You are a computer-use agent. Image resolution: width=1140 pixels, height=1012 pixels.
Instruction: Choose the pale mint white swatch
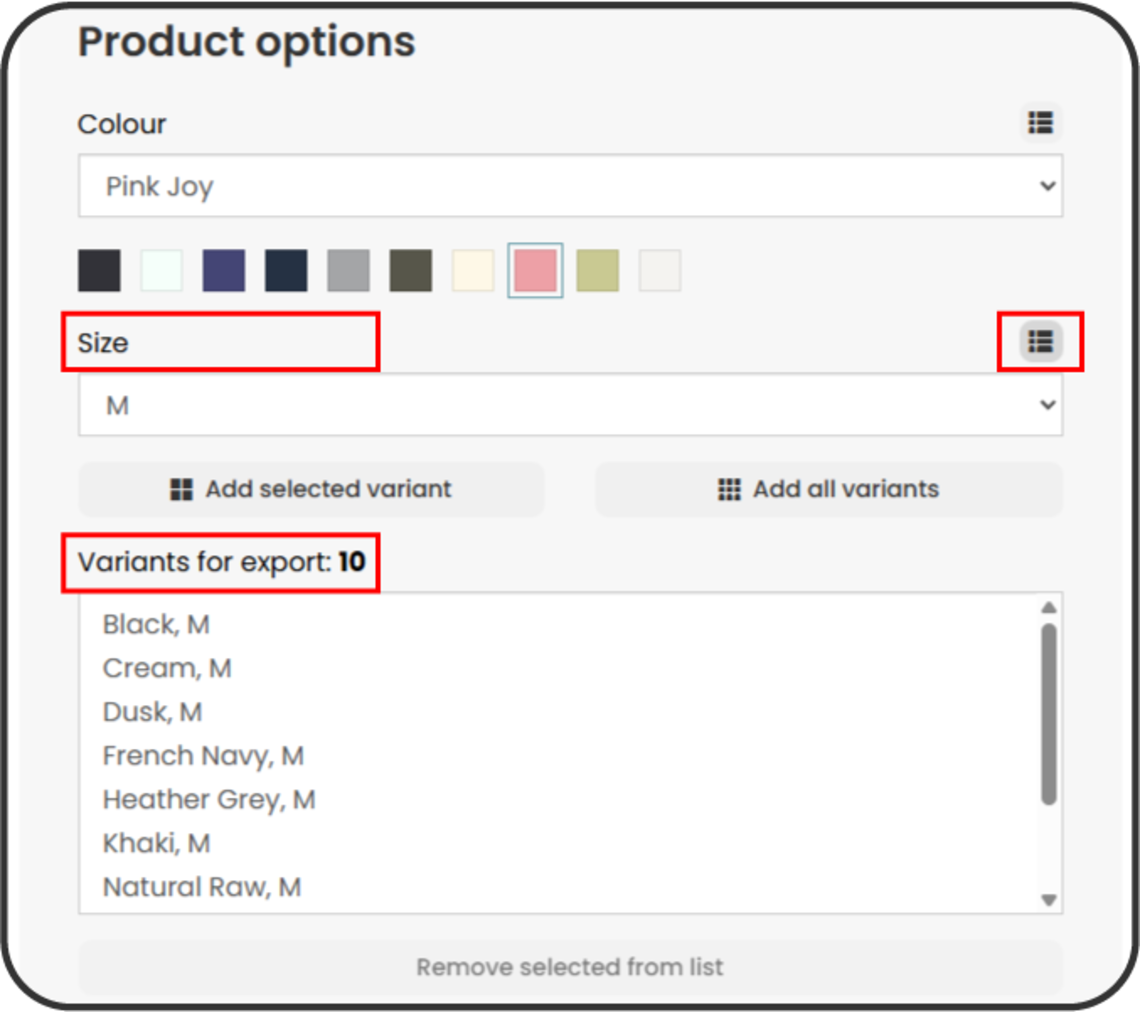[x=161, y=271]
